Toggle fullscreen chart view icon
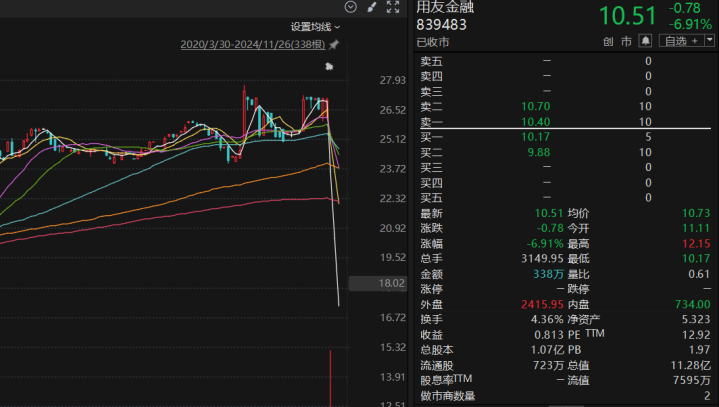The image size is (719, 407). click(x=393, y=7)
